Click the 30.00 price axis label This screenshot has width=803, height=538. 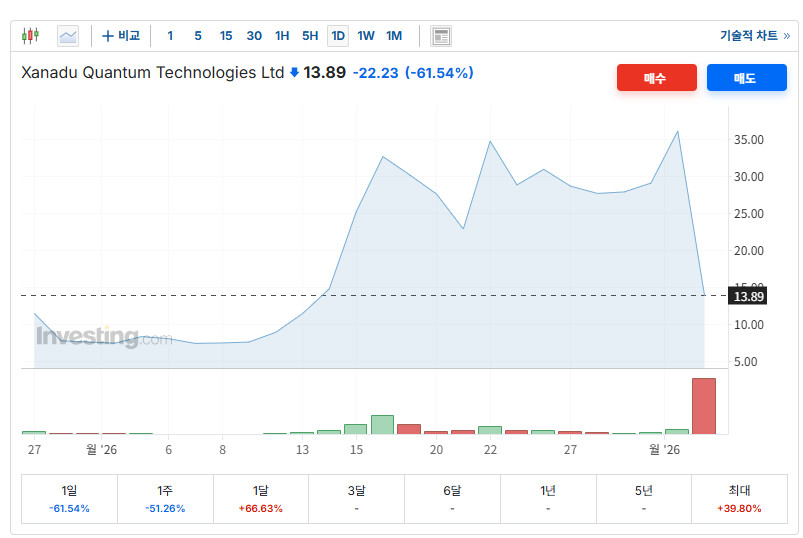coord(749,177)
